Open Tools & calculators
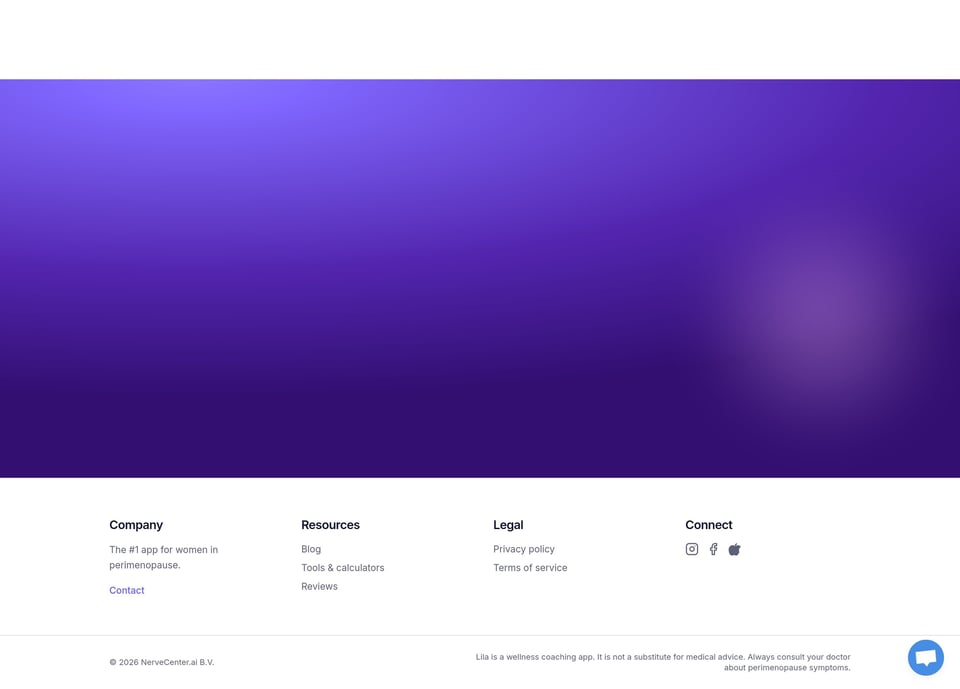Image resolution: width=960 pixels, height=689 pixels. pos(343,568)
